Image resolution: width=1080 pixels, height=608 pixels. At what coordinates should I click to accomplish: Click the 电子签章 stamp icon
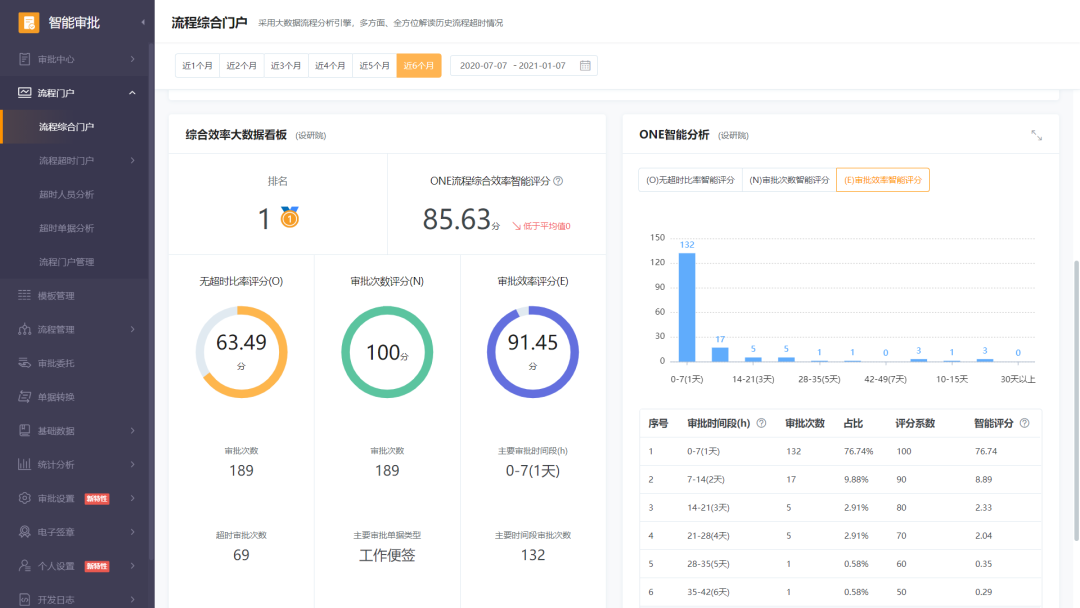coord(25,532)
